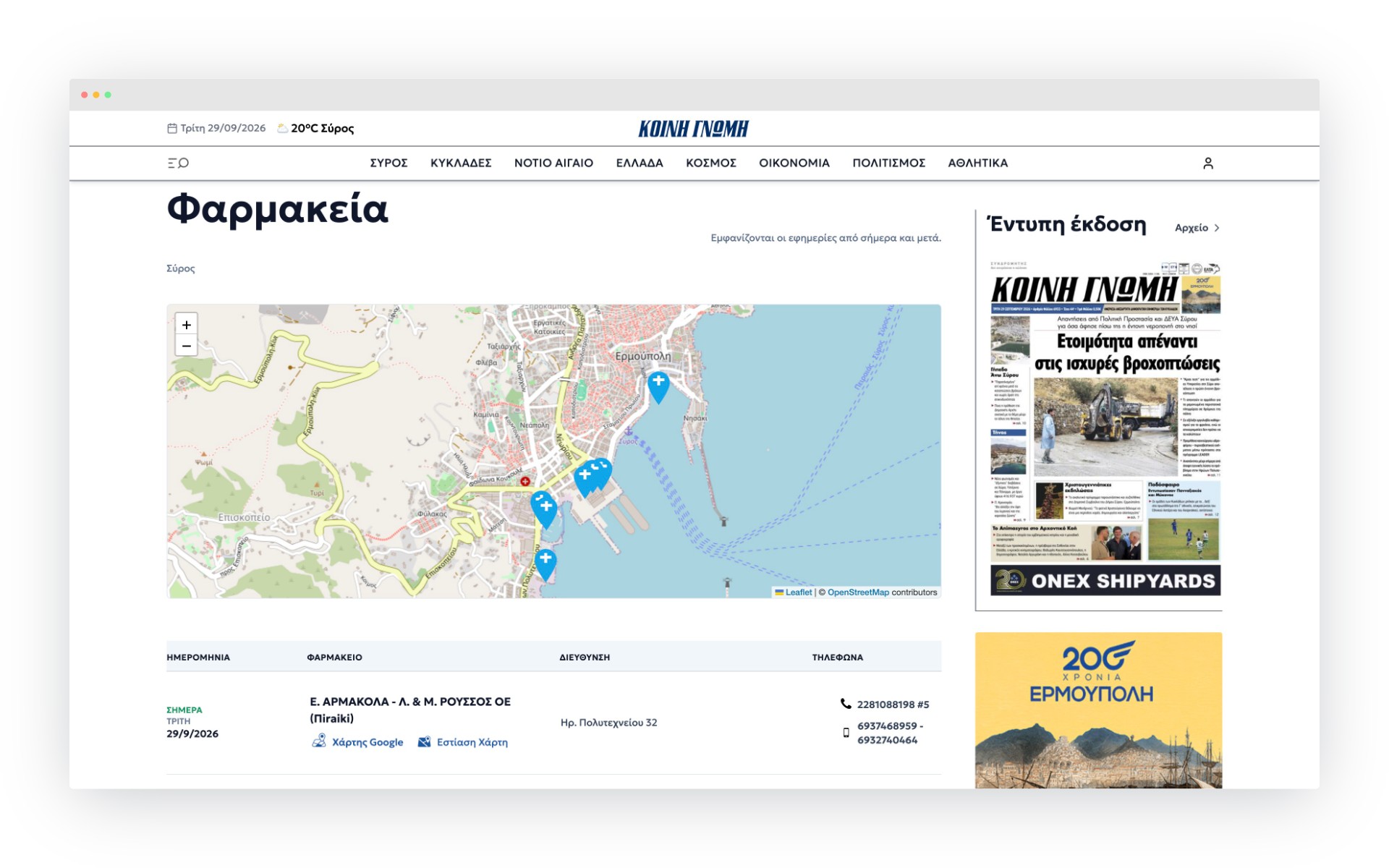Select the bottommost pharmacy marker on map
This screenshot has width=1389, height=868.
click(545, 565)
